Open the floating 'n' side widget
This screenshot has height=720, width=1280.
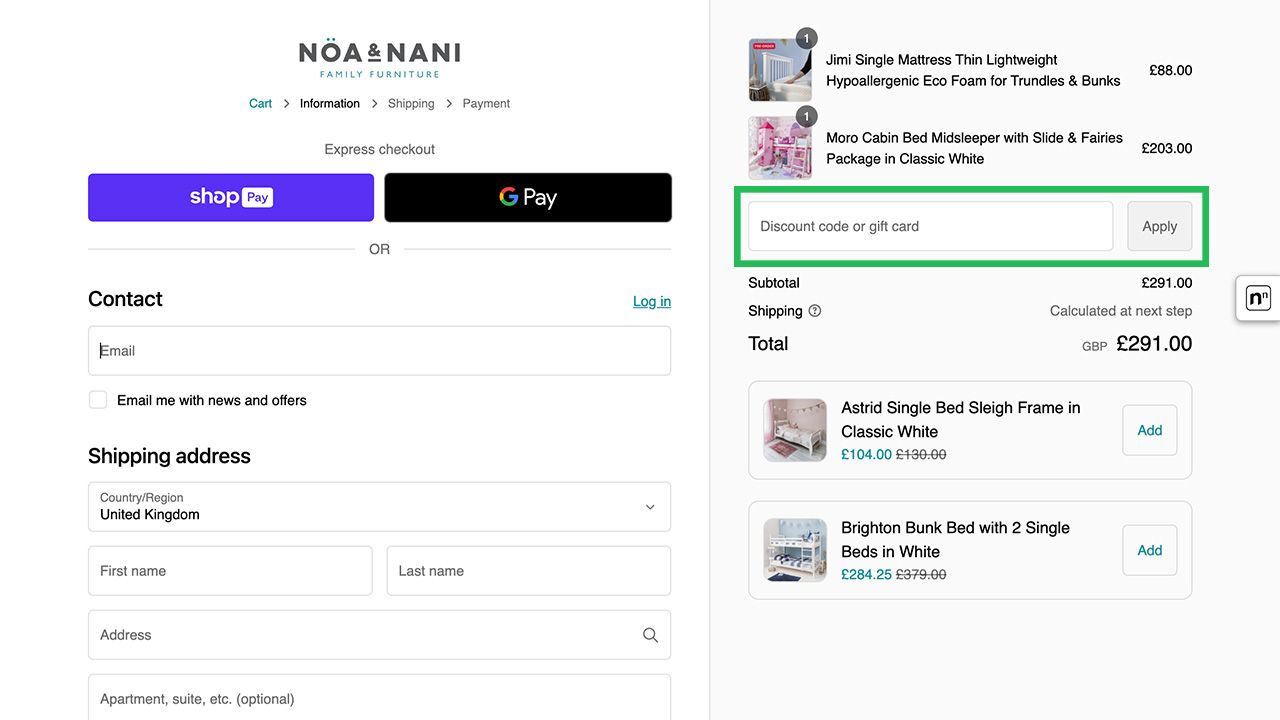(1258, 298)
